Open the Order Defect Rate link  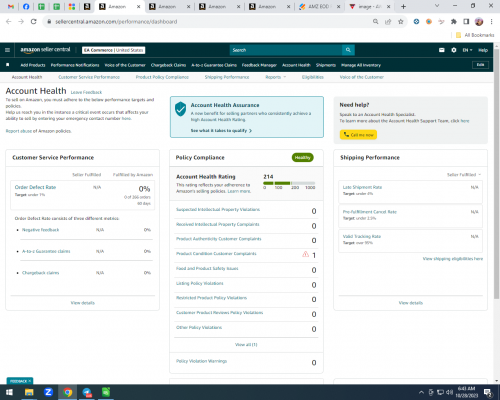tap(35, 187)
